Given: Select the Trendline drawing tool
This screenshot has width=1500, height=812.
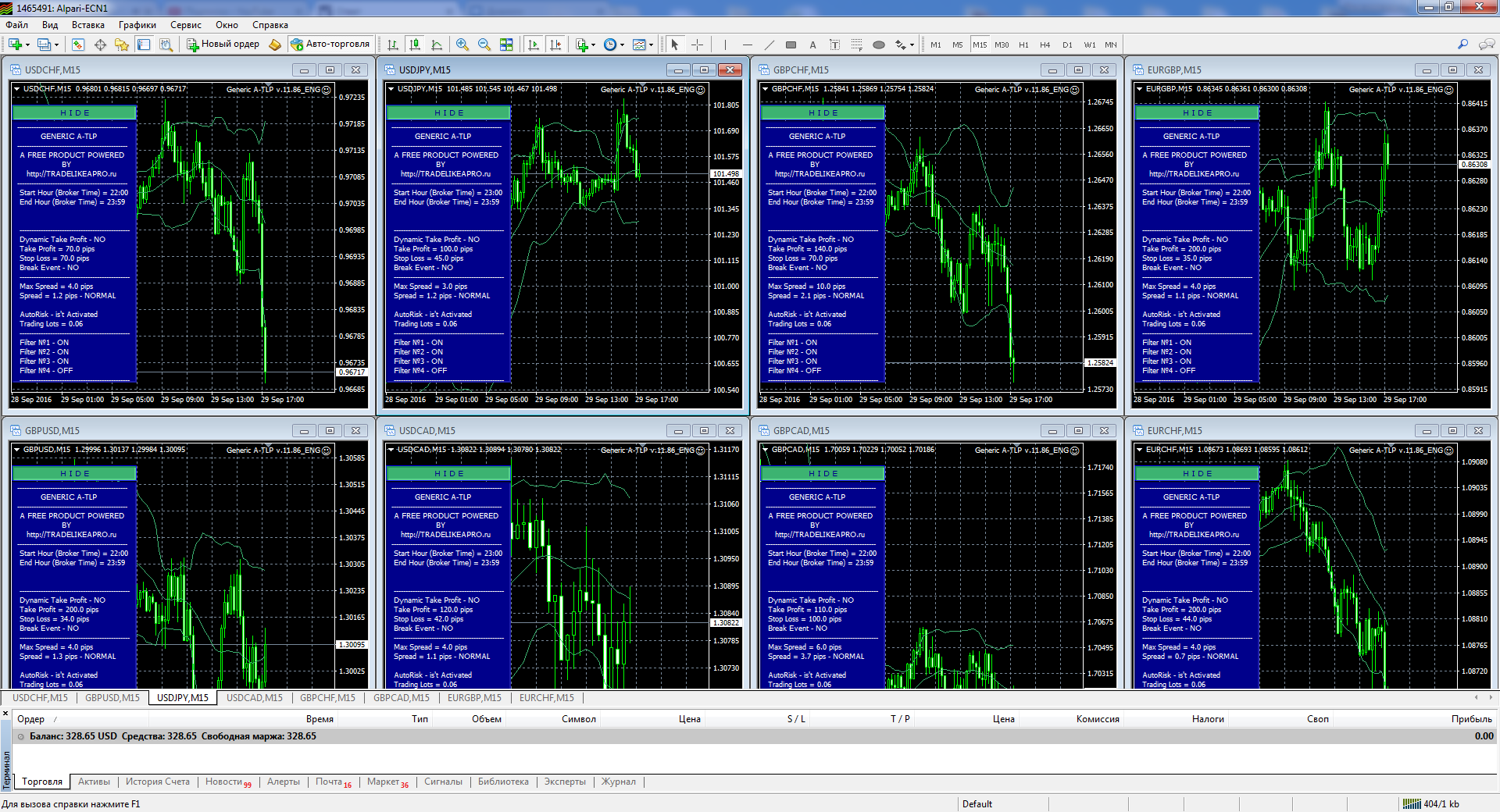Looking at the screenshot, I should pyautogui.click(x=770, y=45).
